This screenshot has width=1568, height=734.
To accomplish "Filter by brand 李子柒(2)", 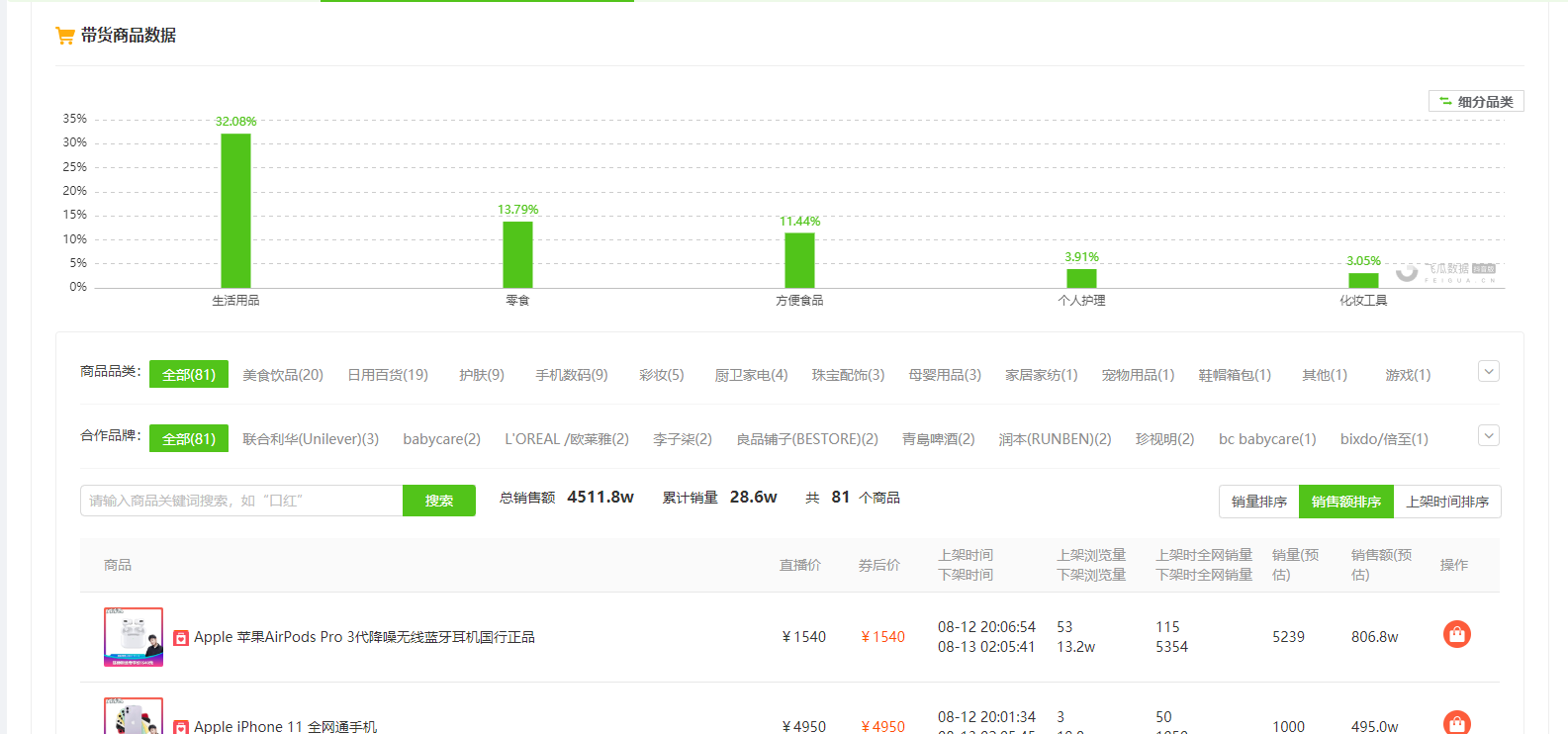I will click(x=683, y=439).
